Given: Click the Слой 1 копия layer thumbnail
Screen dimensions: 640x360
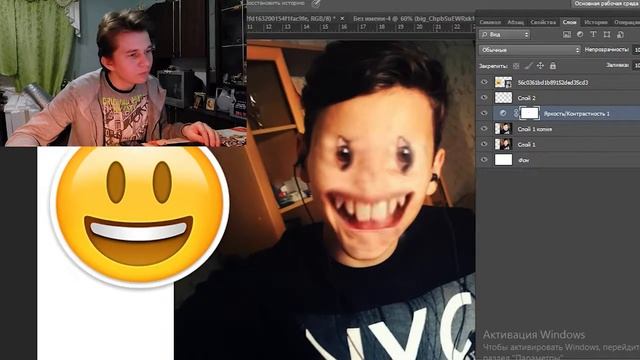Looking at the screenshot, I should (503, 129).
